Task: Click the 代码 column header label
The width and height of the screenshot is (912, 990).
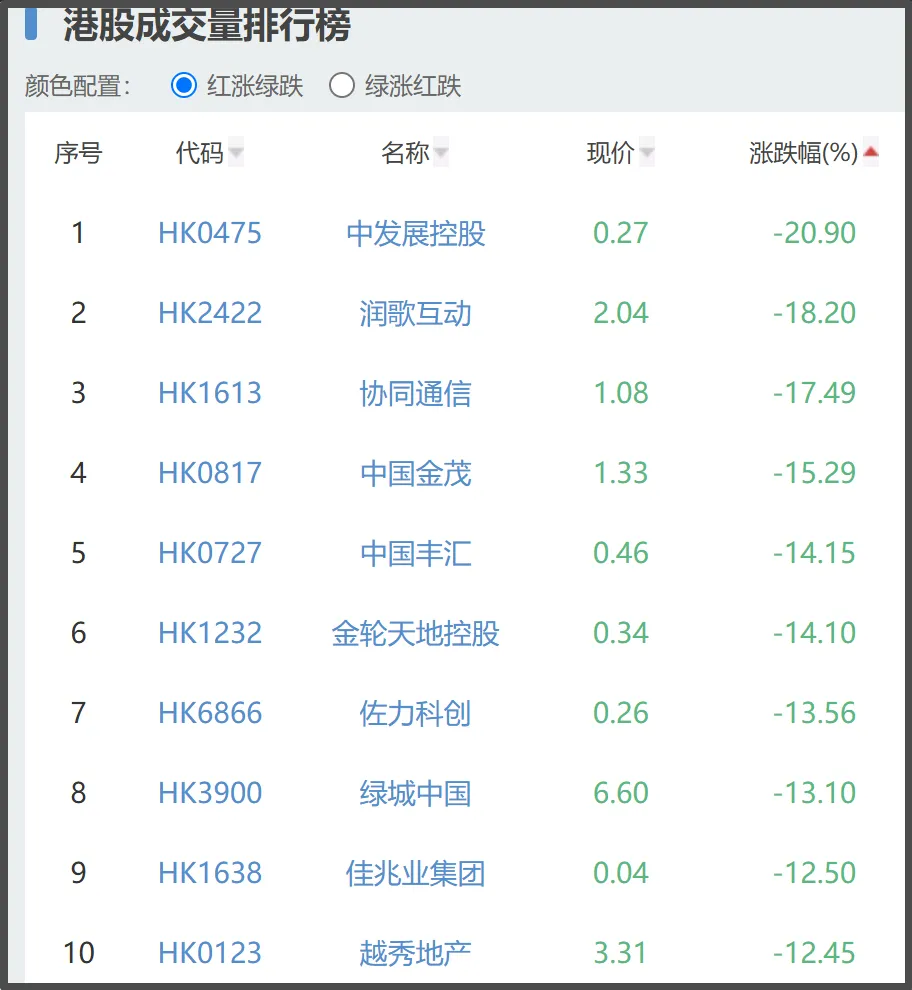Action: point(200,153)
